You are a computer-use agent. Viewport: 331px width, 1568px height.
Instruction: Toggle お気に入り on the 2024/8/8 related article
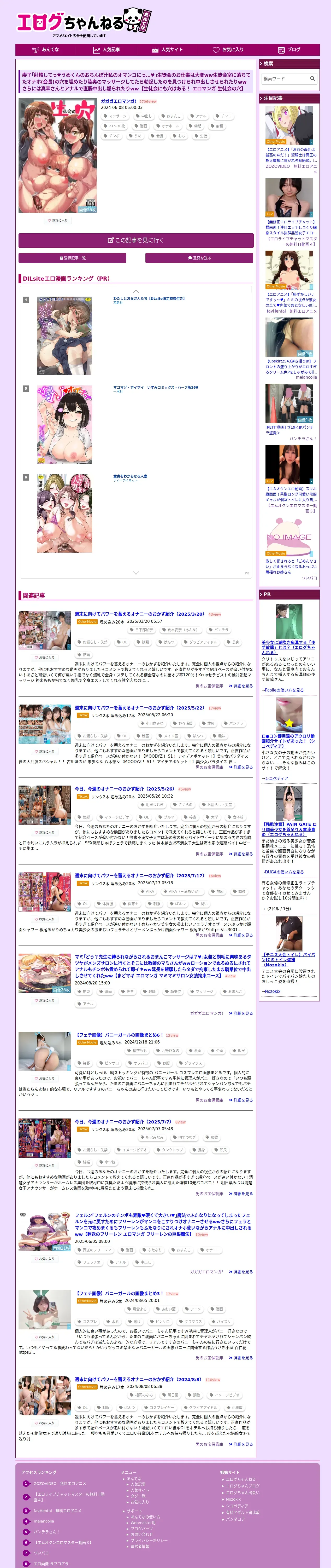(44, 1423)
